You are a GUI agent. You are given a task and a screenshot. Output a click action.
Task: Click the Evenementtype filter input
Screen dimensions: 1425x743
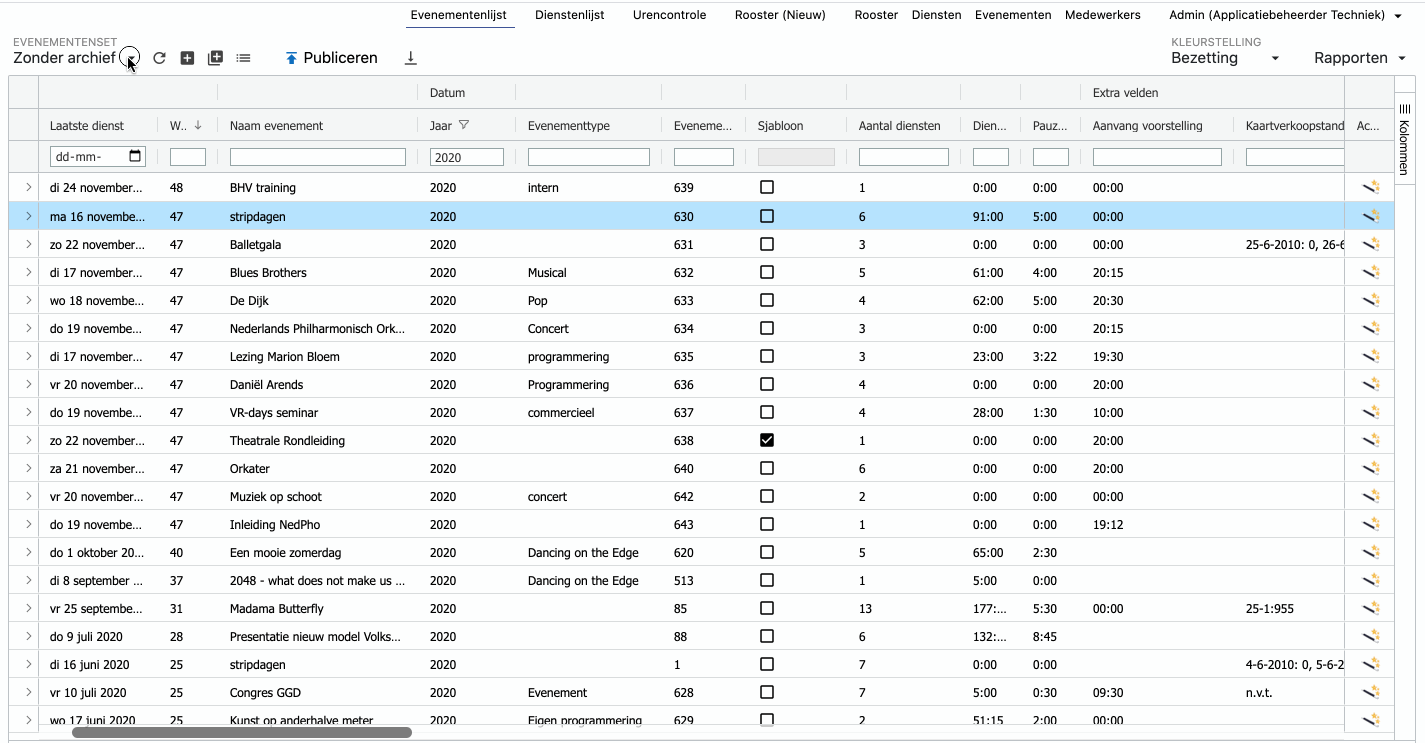tap(589, 157)
